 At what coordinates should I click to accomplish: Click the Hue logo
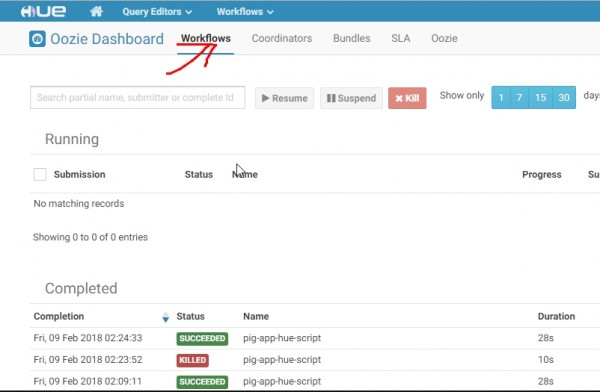(x=43, y=11)
